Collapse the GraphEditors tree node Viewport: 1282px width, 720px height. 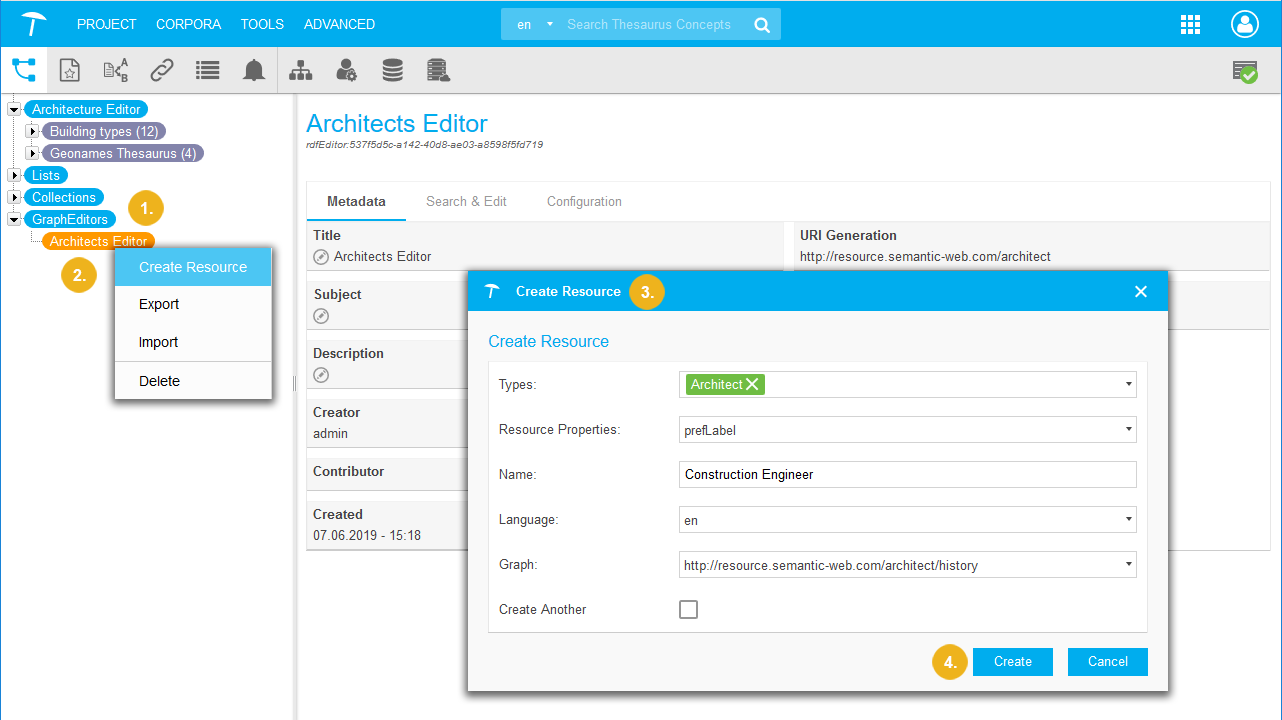14,219
